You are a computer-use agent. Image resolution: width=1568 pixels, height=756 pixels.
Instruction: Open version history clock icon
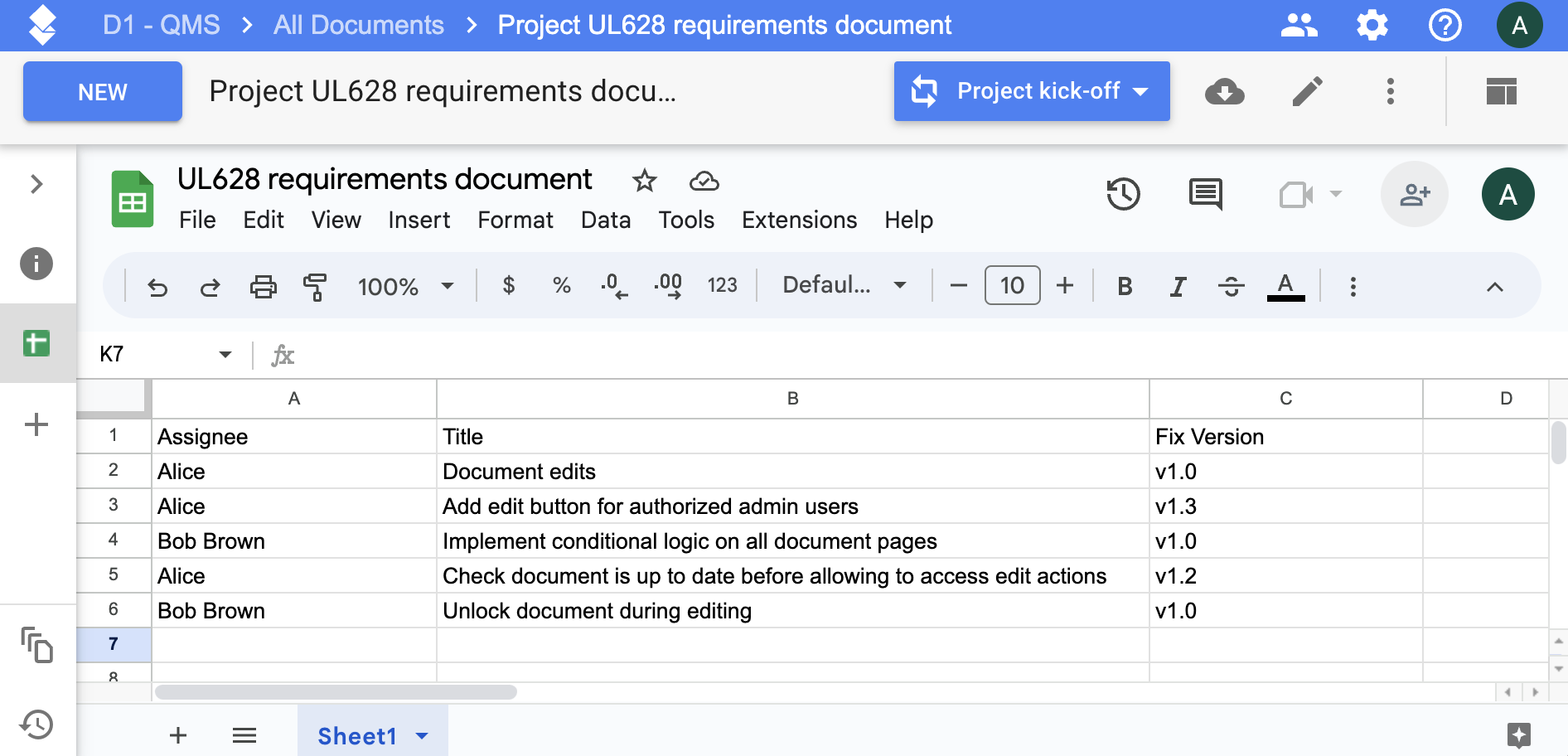(1123, 195)
